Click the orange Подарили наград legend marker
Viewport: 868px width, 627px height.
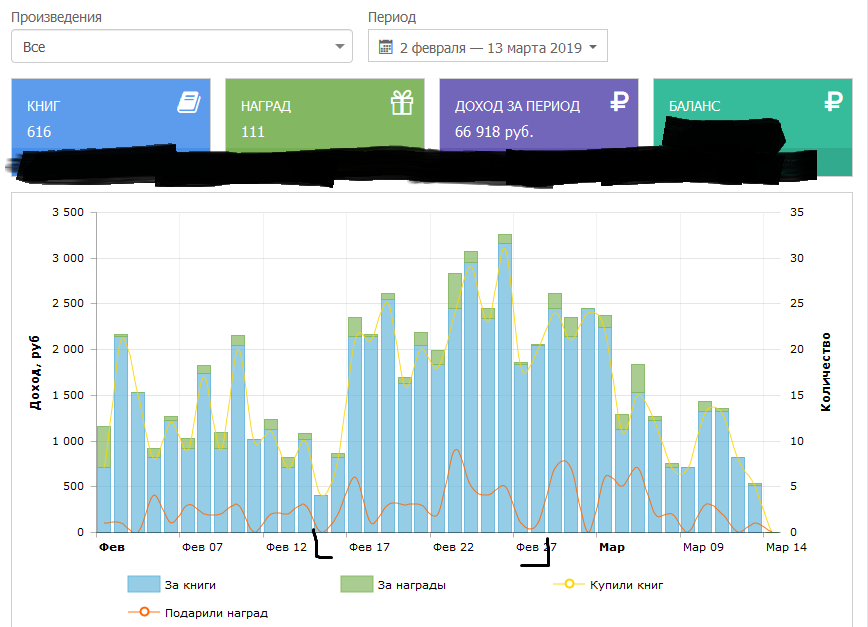click(144, 613)
